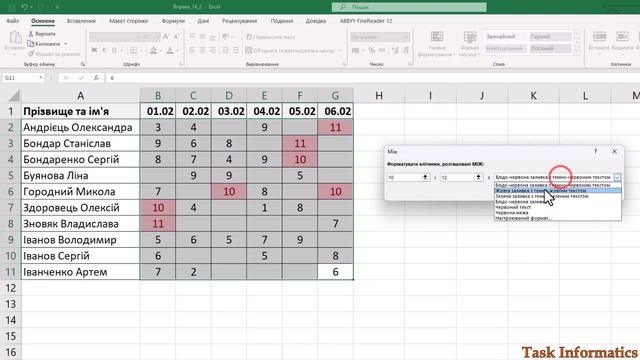Screen dimensions: 640x360
Task: Click the Copy (Копіювати) command
Action: pos(44,44)
